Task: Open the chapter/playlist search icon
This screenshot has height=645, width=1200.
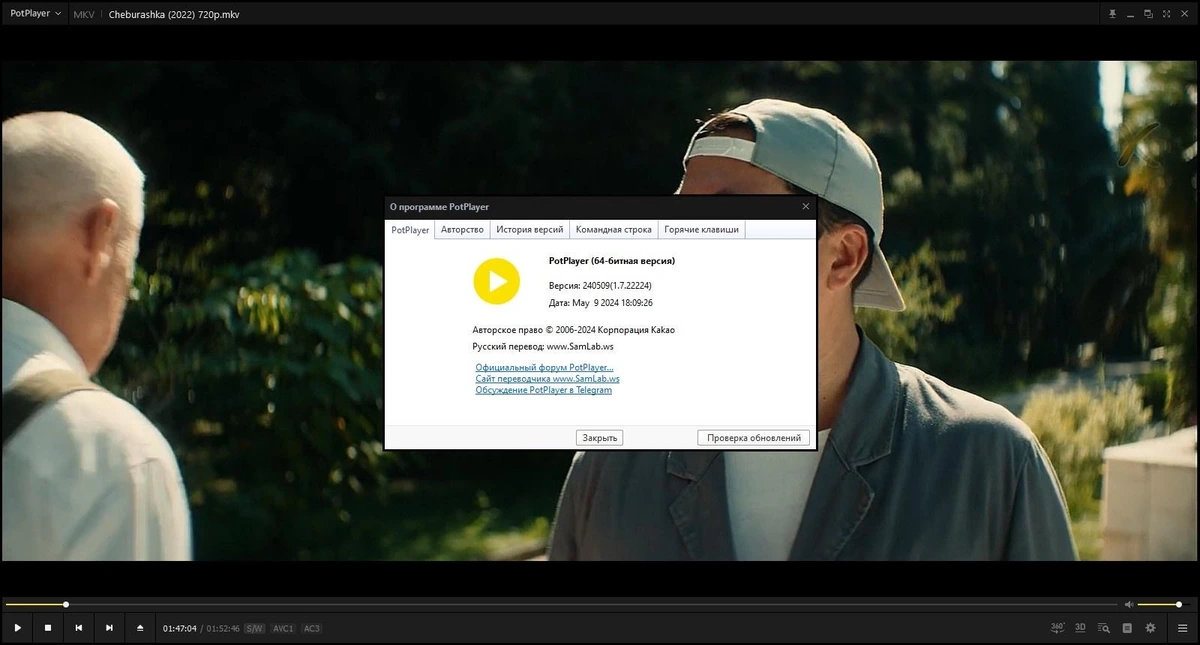Action: tap(1104, 628)
